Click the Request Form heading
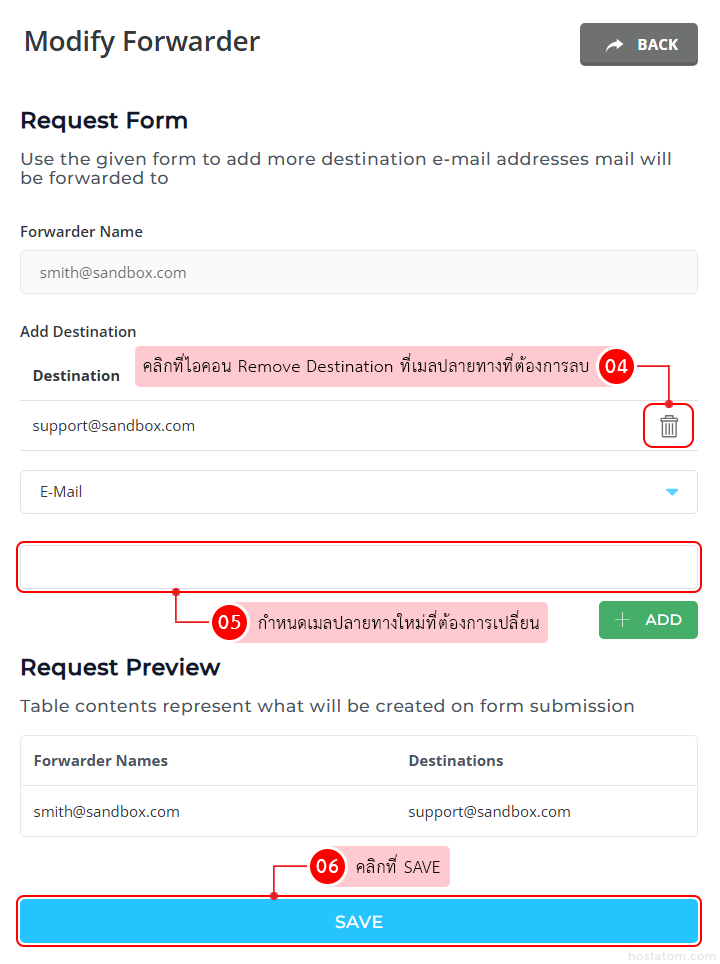Image resolution: width=720 pixels, height=964 pixels. point(104,121)
